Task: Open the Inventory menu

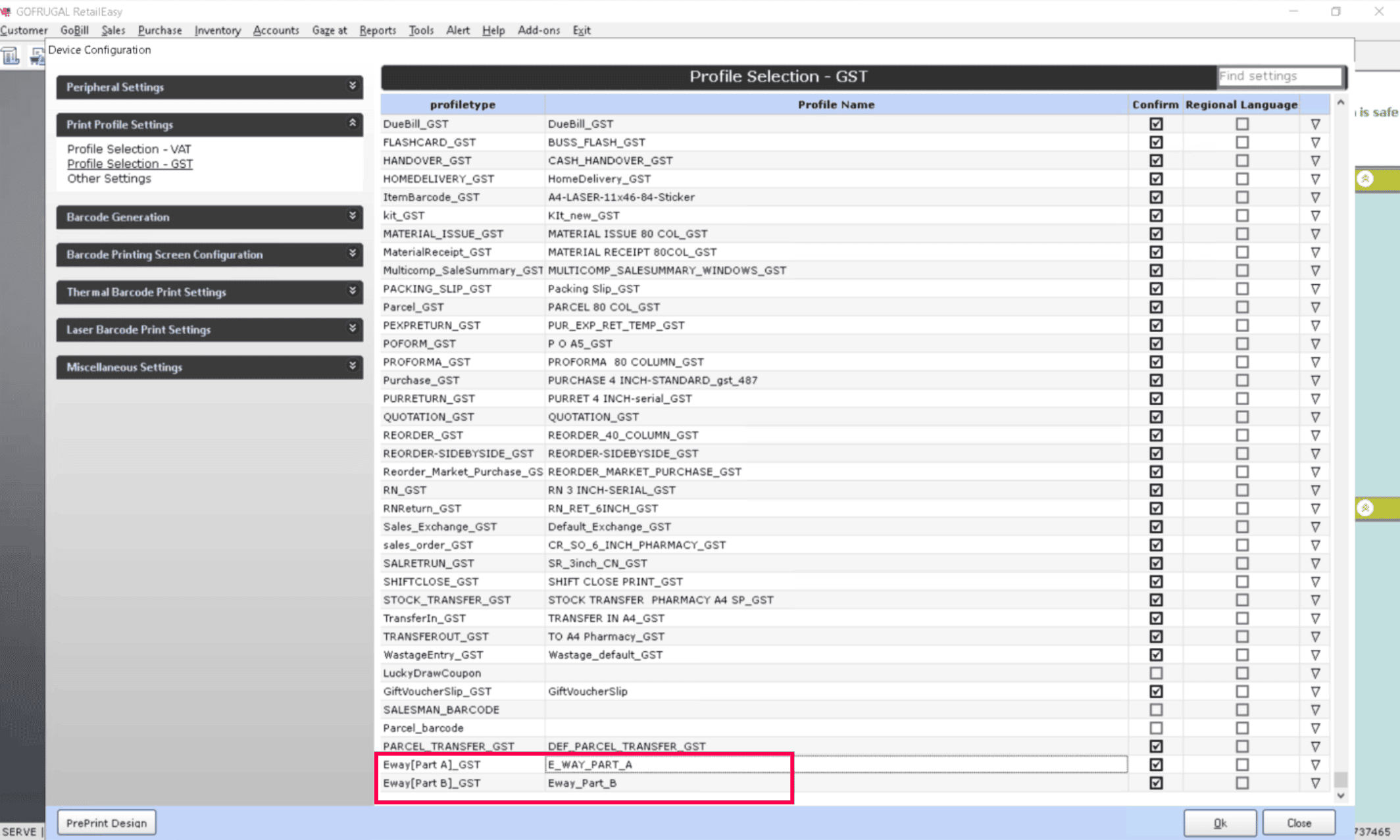Action: [217, 30]
